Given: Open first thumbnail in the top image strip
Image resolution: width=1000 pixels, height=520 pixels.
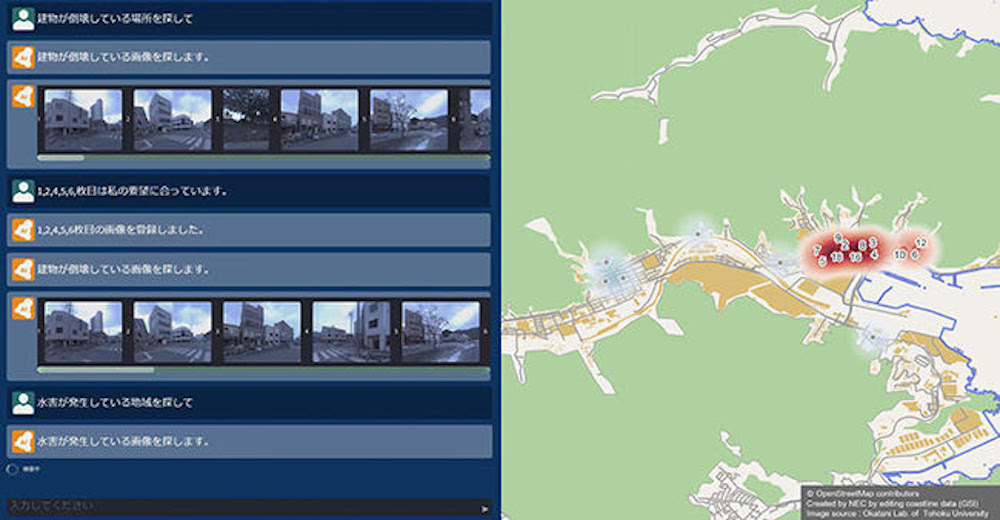Looking at the screenshot, I should [x=82, y=120].
